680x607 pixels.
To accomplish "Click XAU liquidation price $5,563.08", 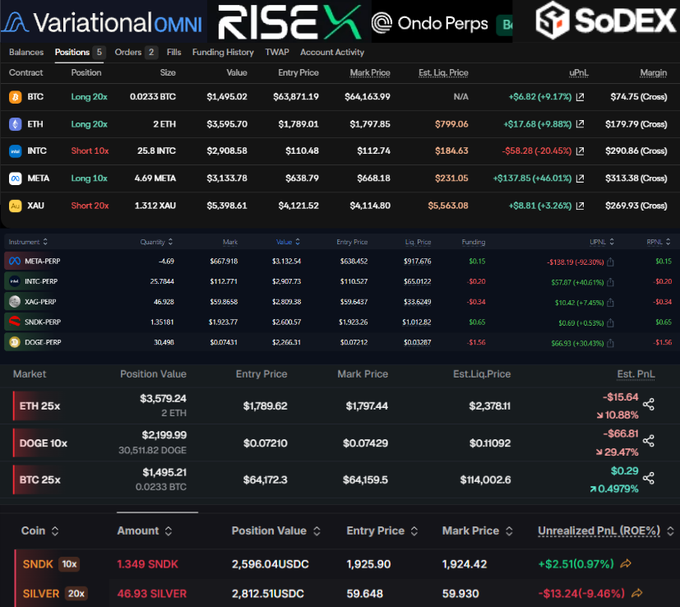I will click(448, 206).
